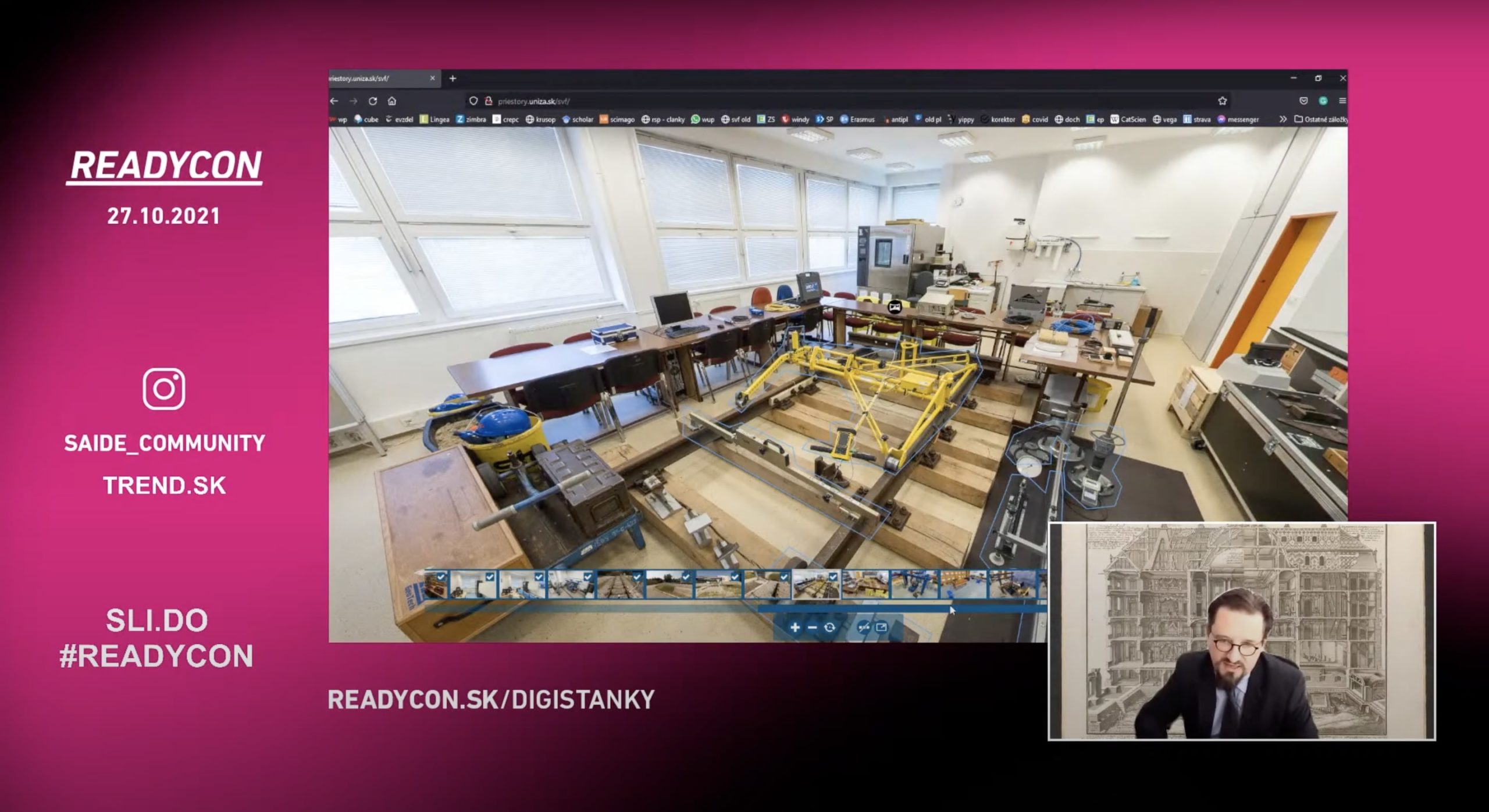Go to browser home page icon

click(x=392, y=101)
